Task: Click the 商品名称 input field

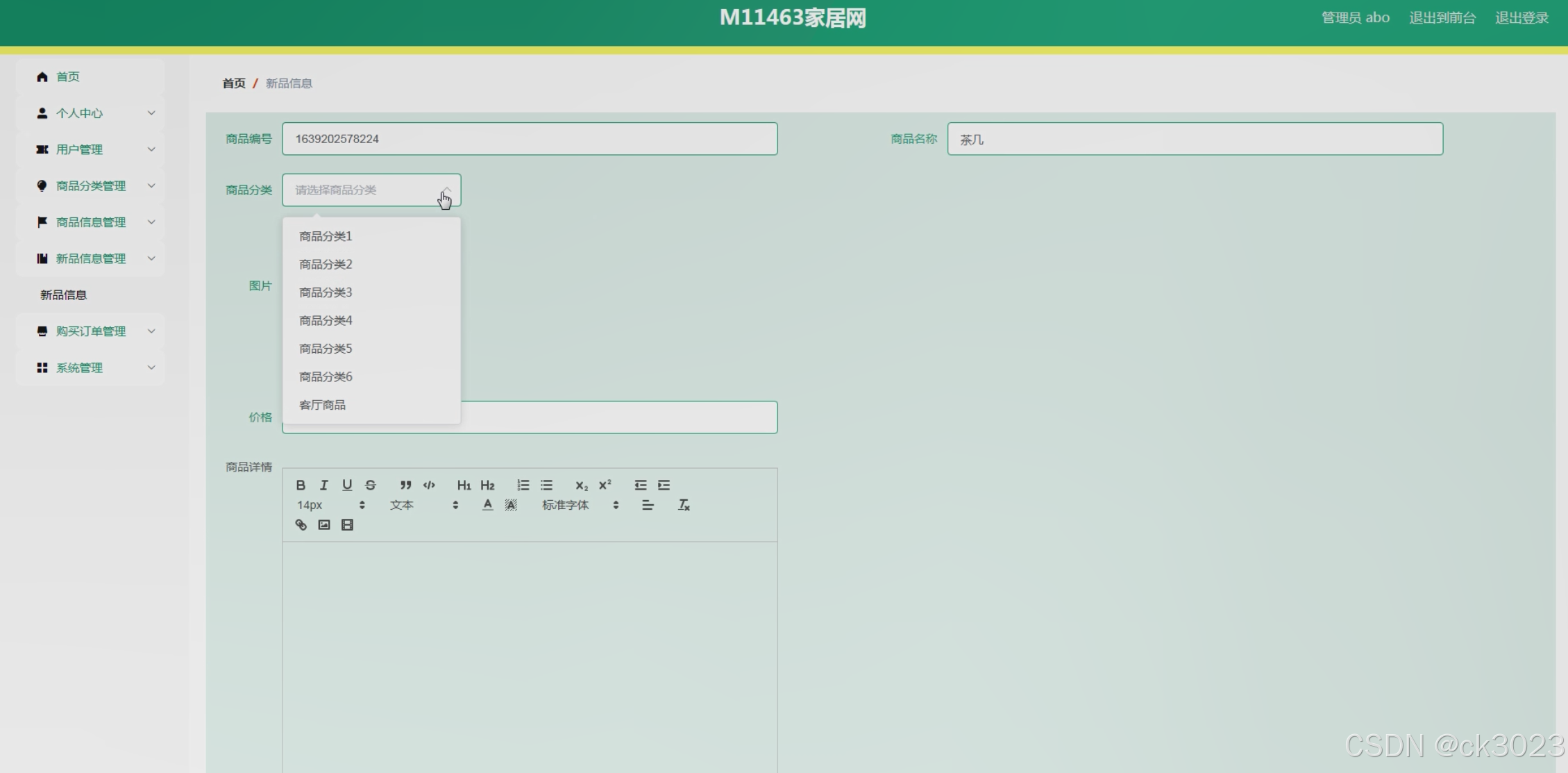Action: point(1195,139)
